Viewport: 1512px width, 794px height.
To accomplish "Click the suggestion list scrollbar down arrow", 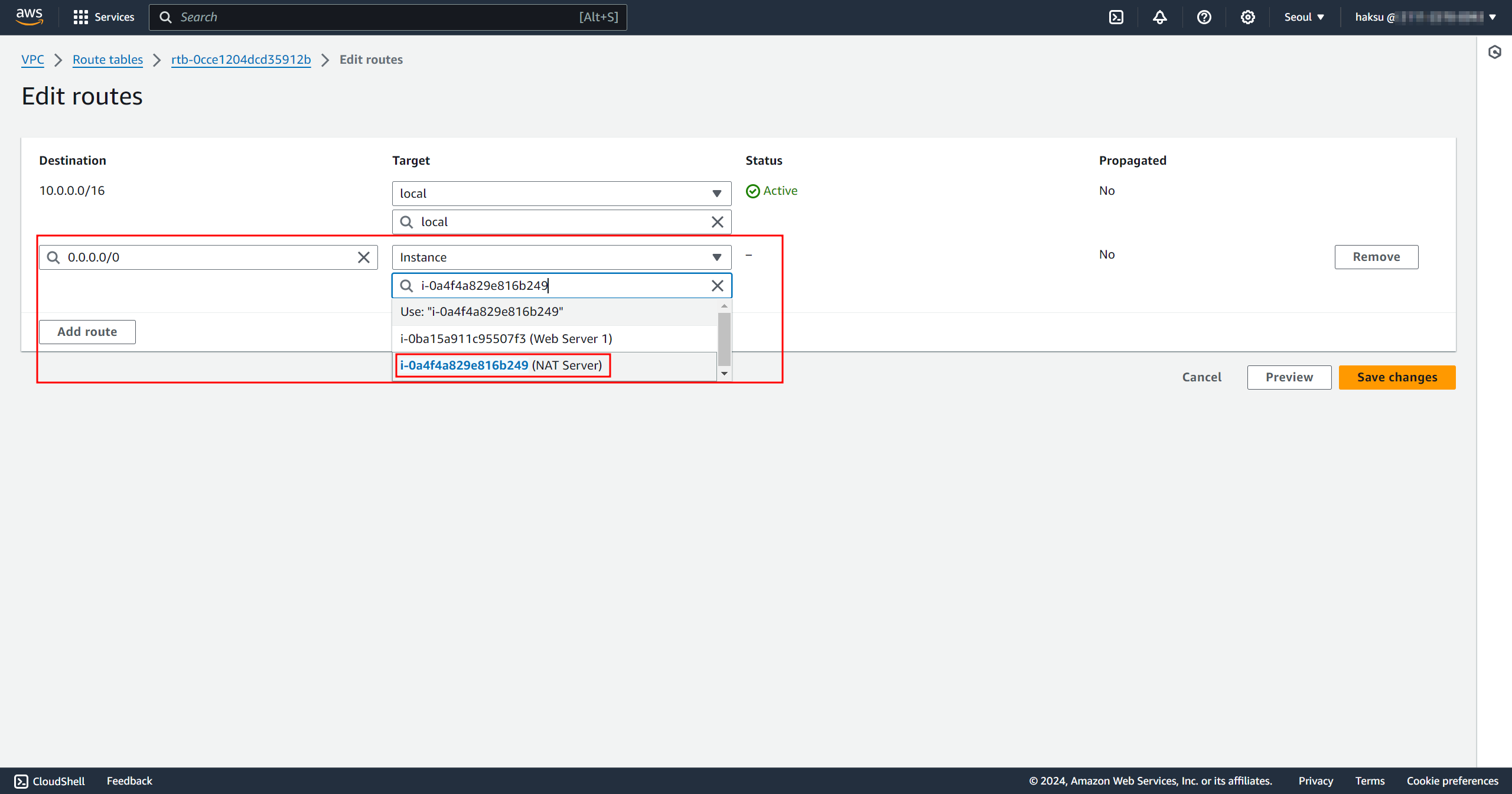I will [x=724, y=374].
